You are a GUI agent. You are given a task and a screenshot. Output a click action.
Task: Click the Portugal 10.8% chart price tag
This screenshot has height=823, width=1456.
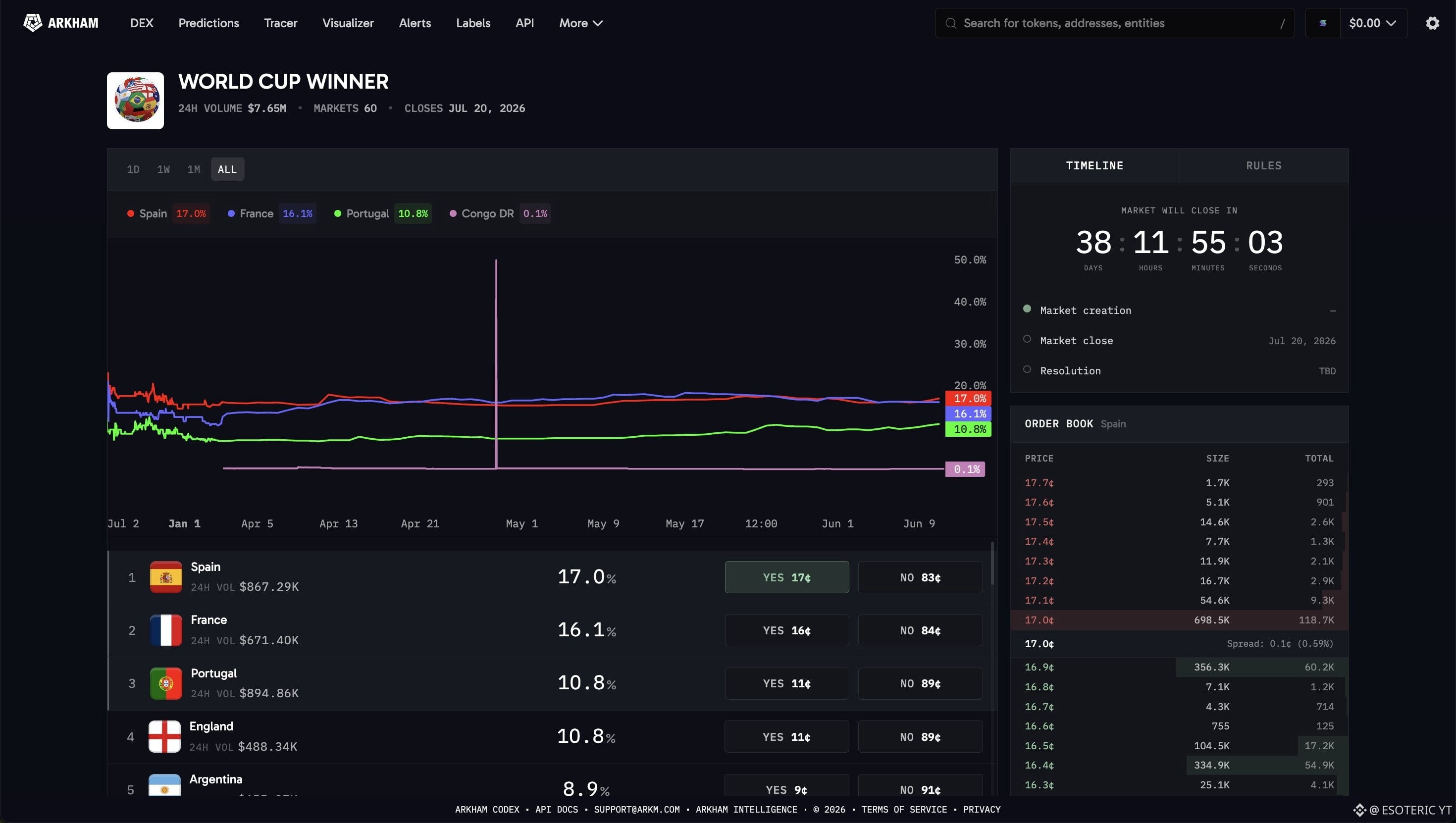tap(968, 429)
